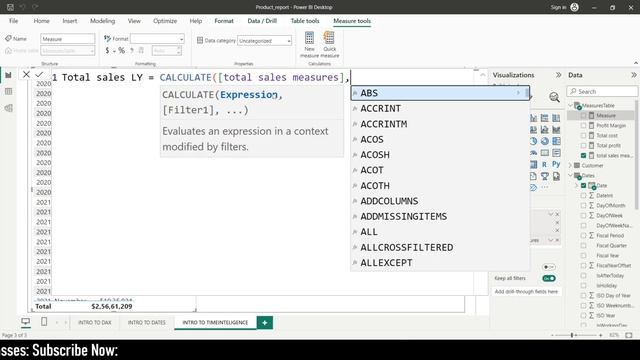The height and width of the screenshot is (360, 640).
Task: Select the trophy-shaped visual icon
Action: 544,176
